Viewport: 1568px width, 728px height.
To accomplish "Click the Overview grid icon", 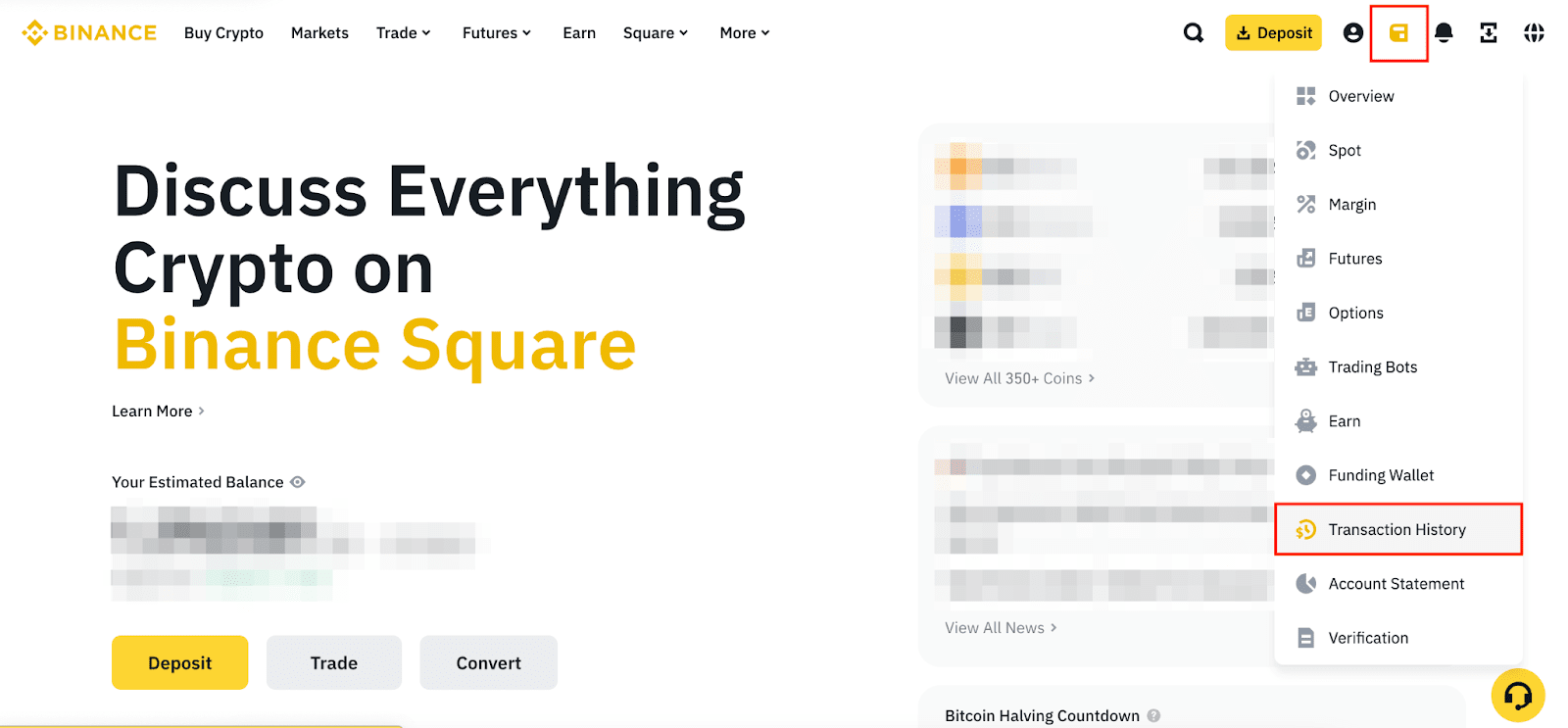I will (1305, 96).
